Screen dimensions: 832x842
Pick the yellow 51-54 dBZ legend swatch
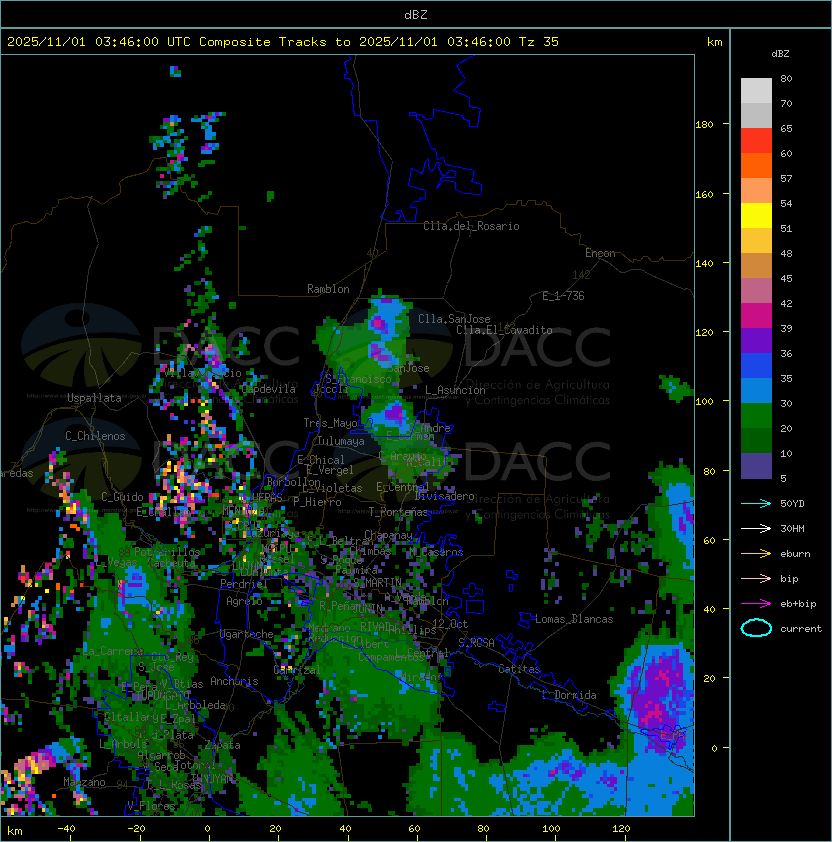[x=756, y=216]
